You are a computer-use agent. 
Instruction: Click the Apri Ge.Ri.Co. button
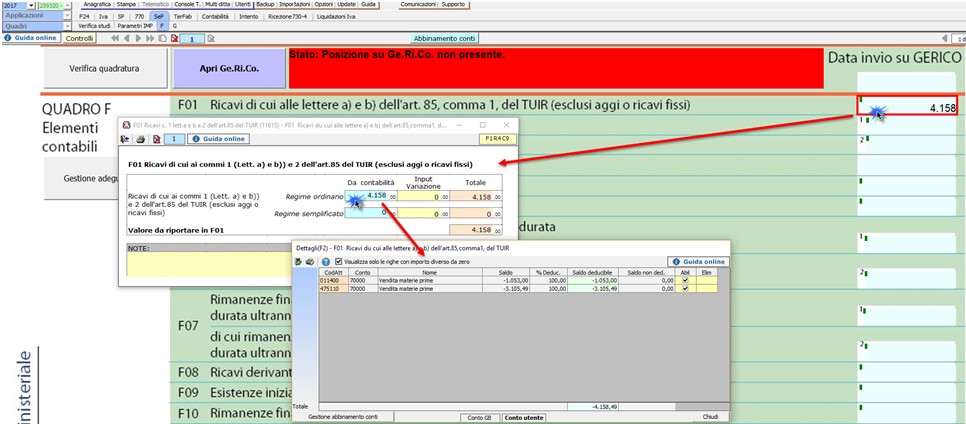[x=228, y=69]
